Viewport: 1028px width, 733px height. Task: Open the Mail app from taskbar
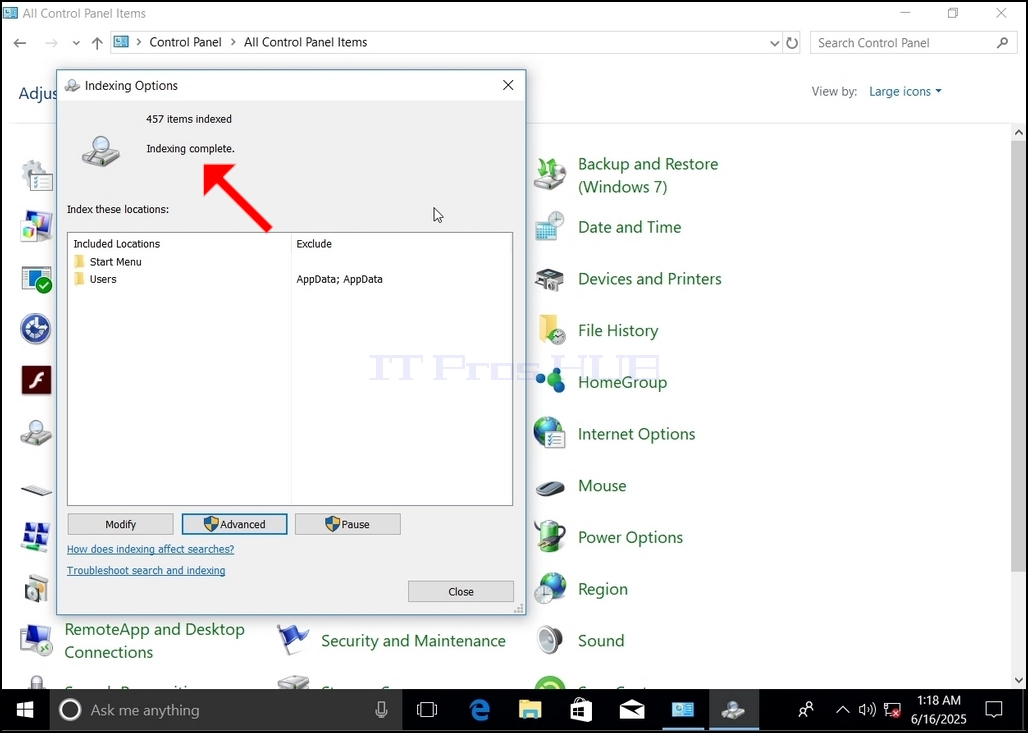[x=632, y=710]
